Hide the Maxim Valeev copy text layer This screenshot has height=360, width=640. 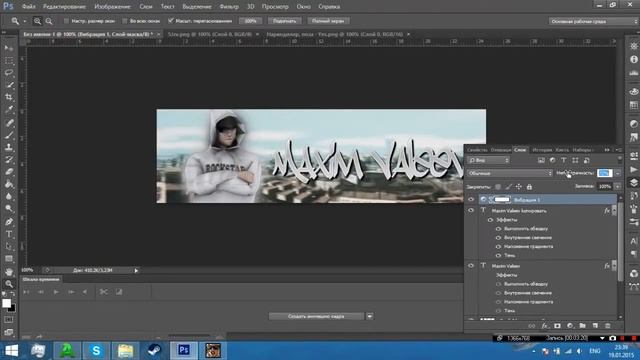(x=471, y=210)
